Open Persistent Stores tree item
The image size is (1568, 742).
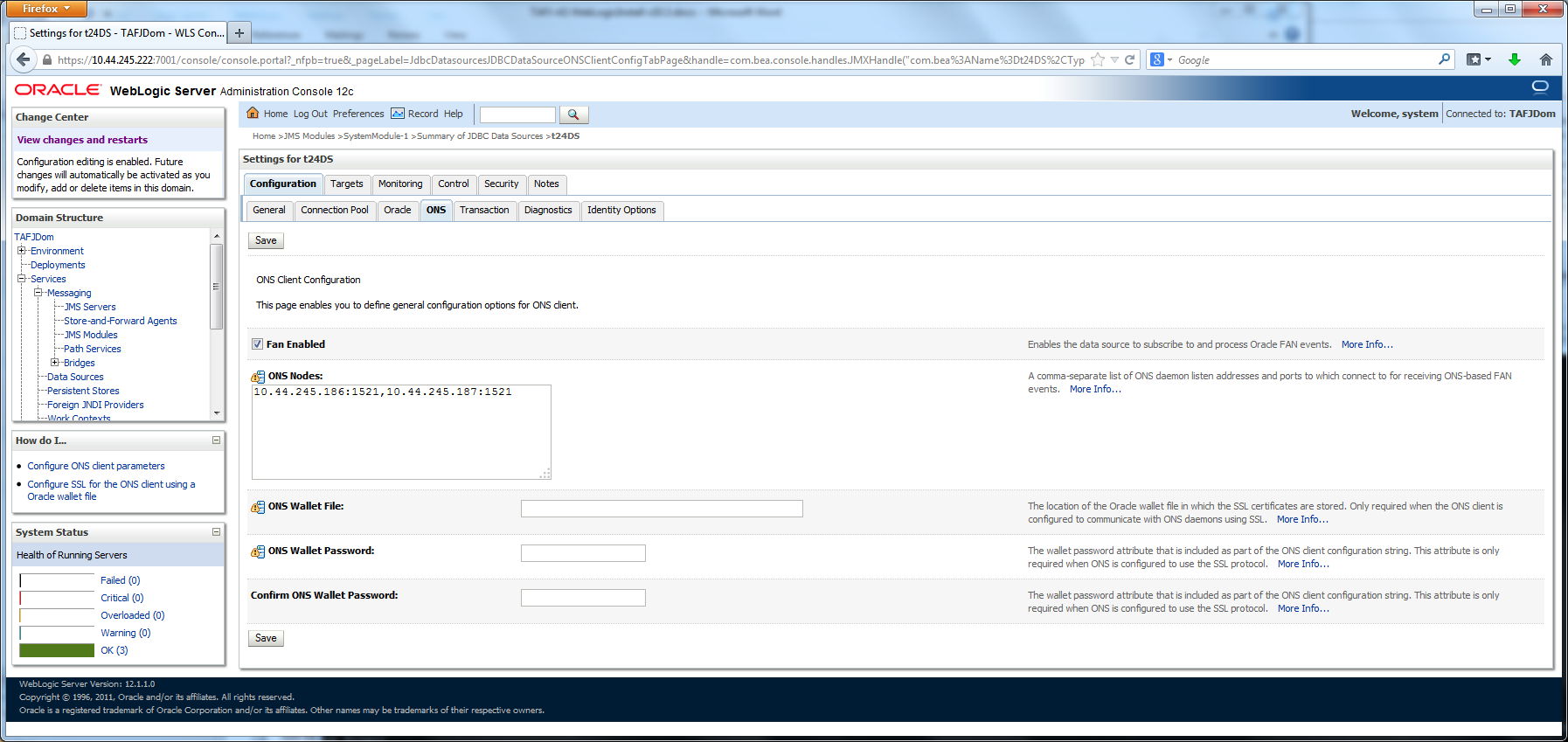pos(83,391)
